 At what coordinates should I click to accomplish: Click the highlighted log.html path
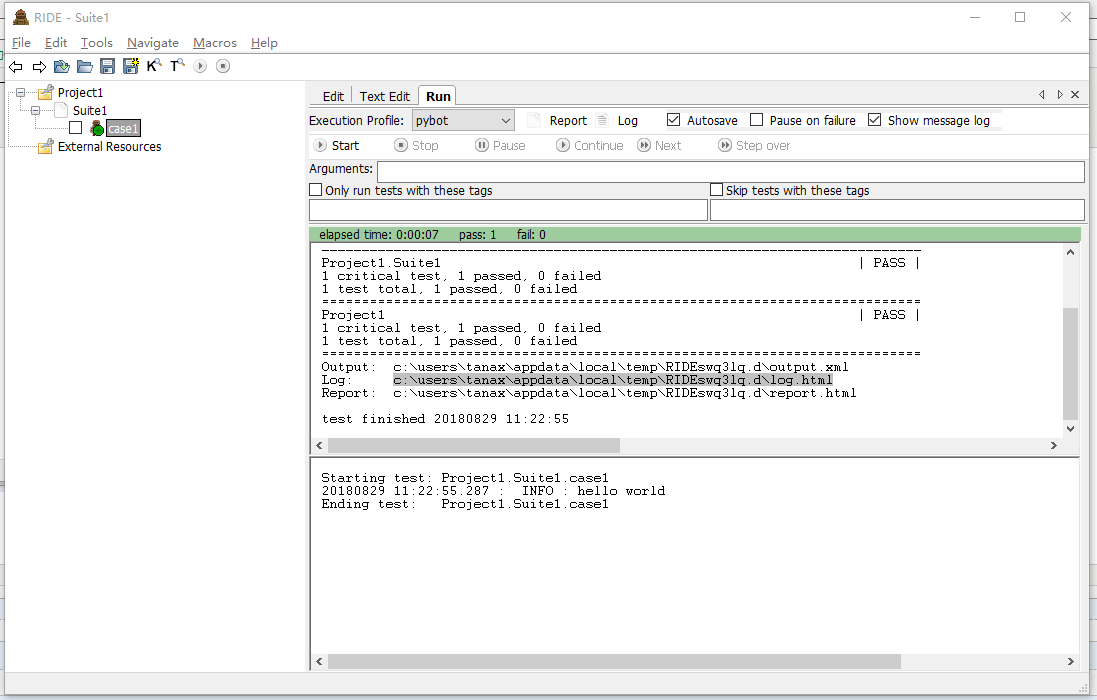coord(613,380)
